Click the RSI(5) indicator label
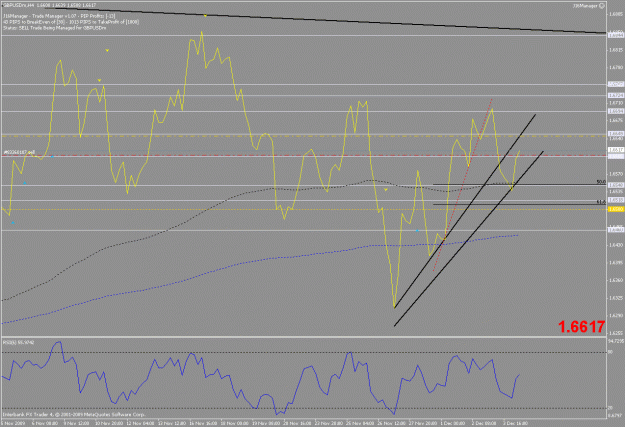 point(19,342)
